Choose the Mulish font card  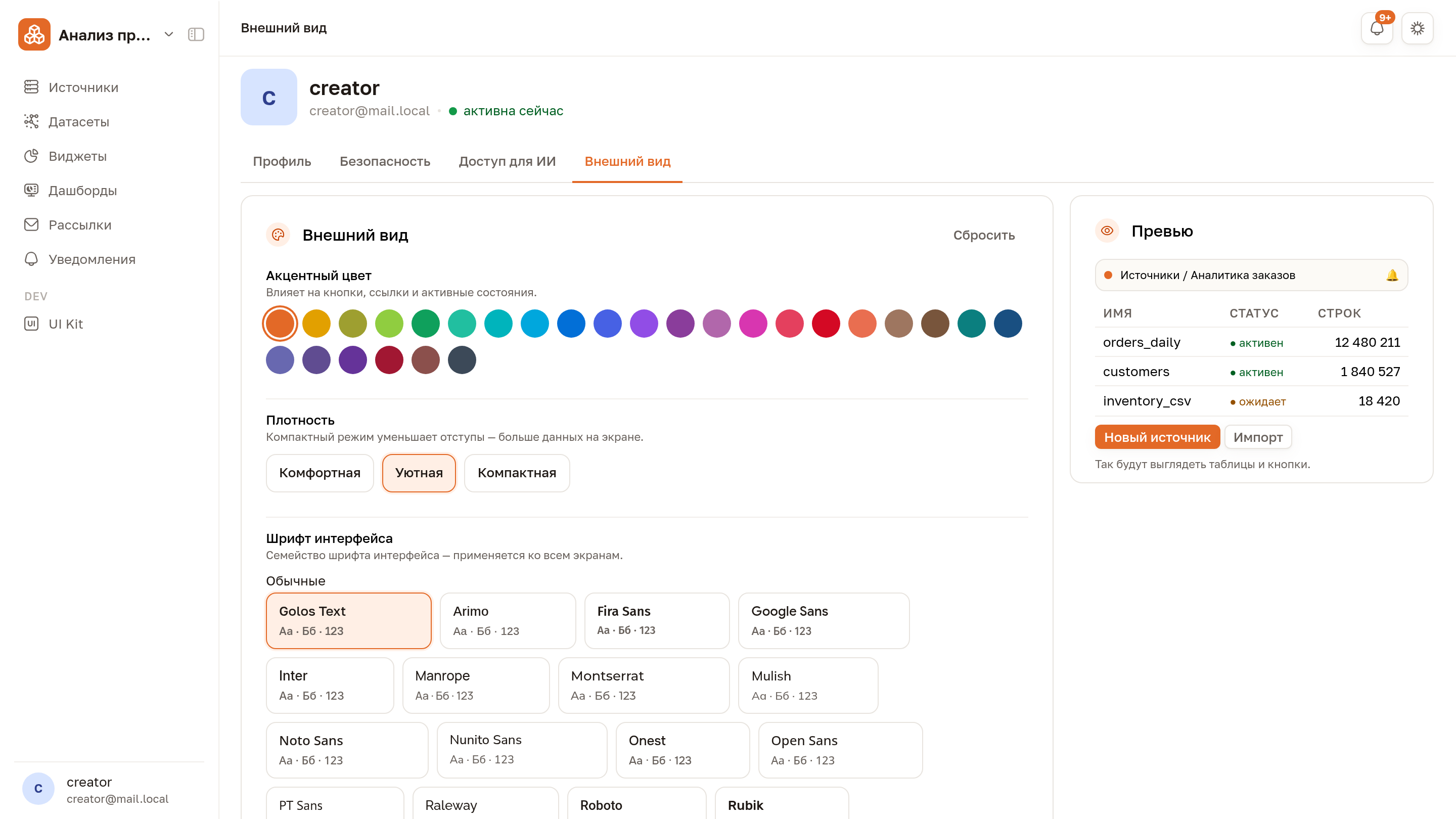(x=808, y=685)
